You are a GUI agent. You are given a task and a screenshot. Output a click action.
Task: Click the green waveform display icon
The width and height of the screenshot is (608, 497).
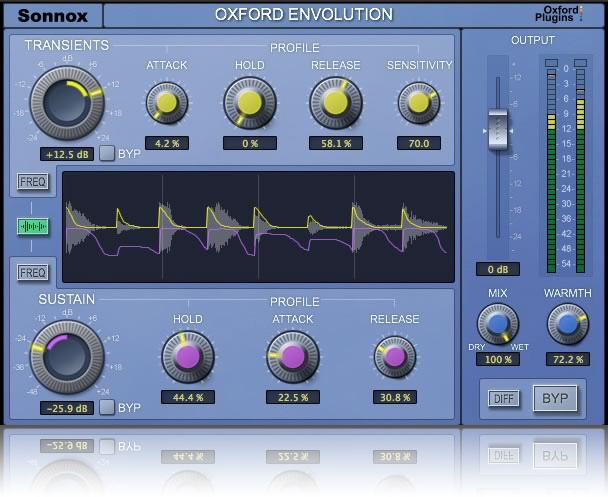coord(32,227)
